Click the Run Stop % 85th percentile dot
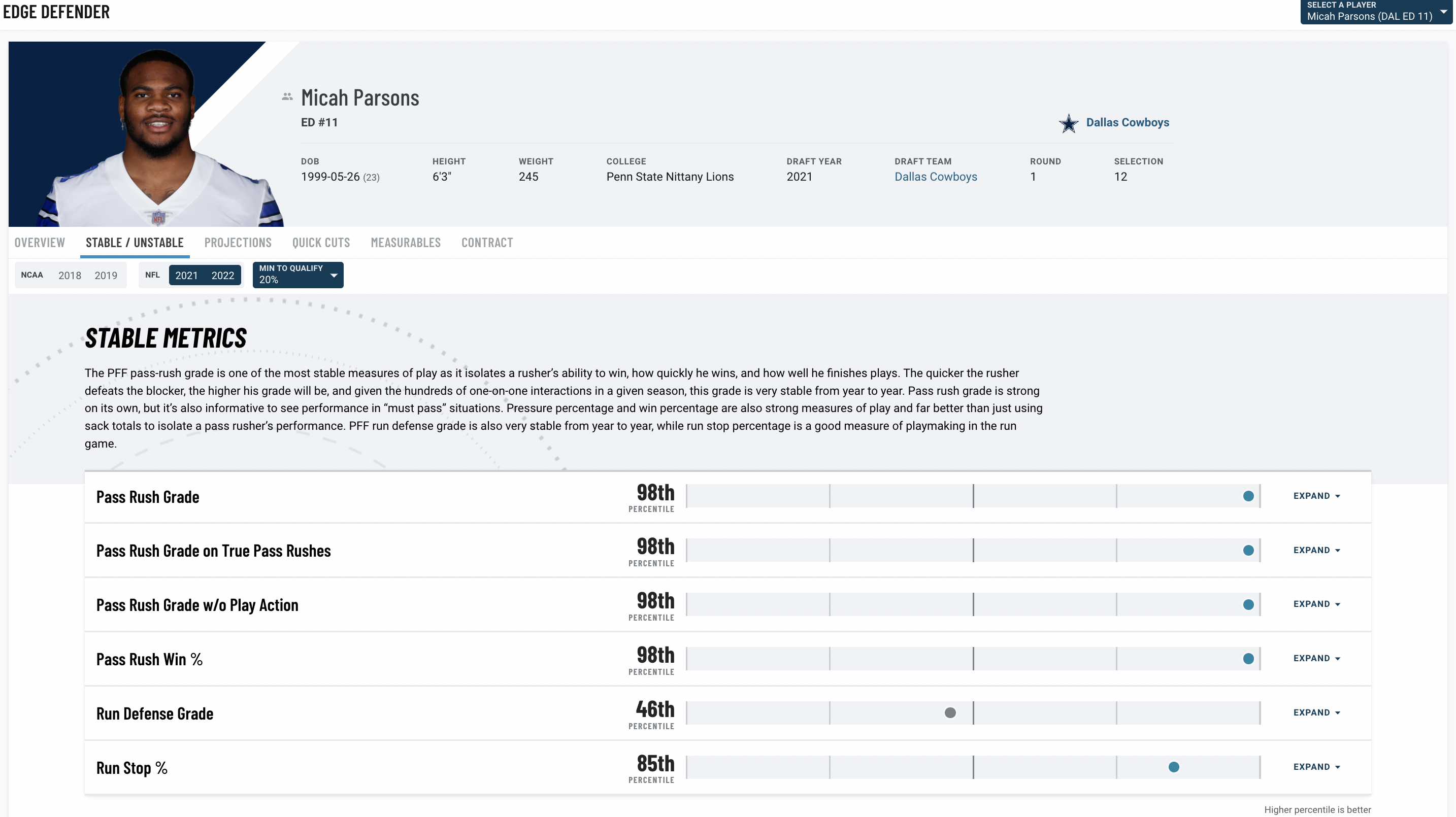The image size is (1456, 817). pos(1172,766)
